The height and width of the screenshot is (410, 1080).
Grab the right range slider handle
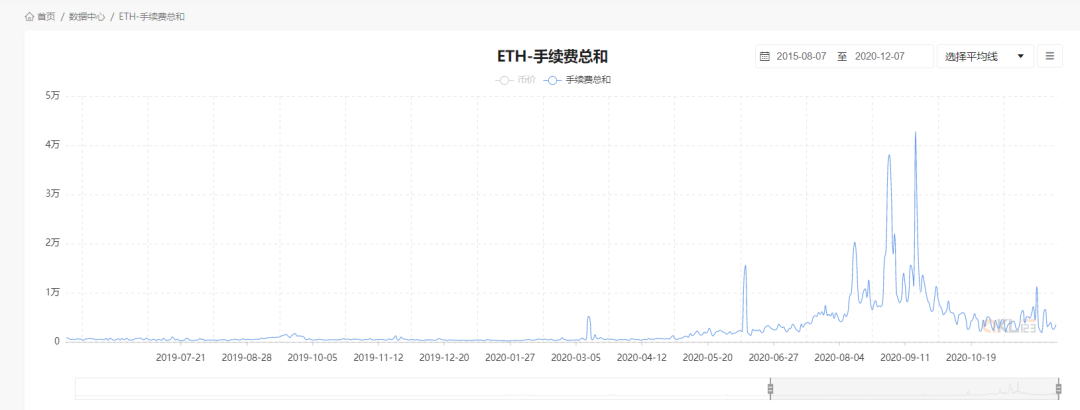(1059, 389)
